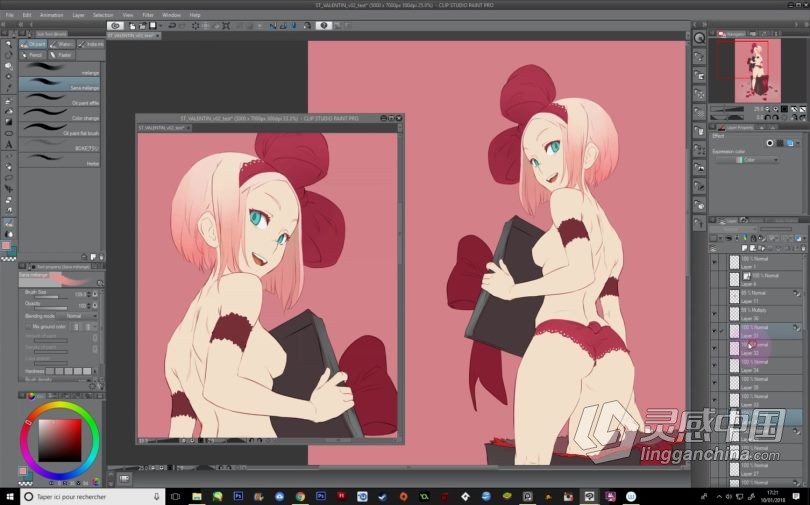Open the Window menu
The height and width of the screenshot is (505, 810).
(172, 15)
